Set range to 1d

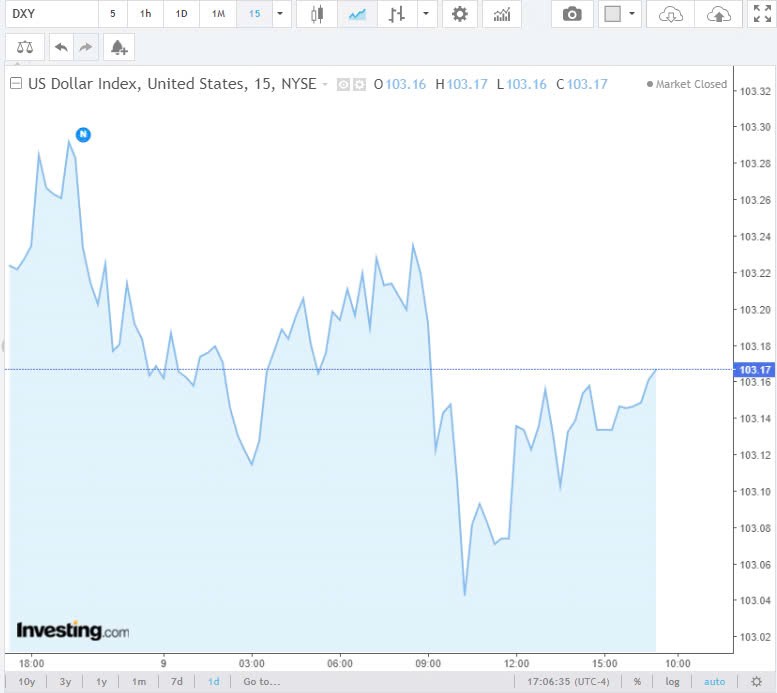214,682
